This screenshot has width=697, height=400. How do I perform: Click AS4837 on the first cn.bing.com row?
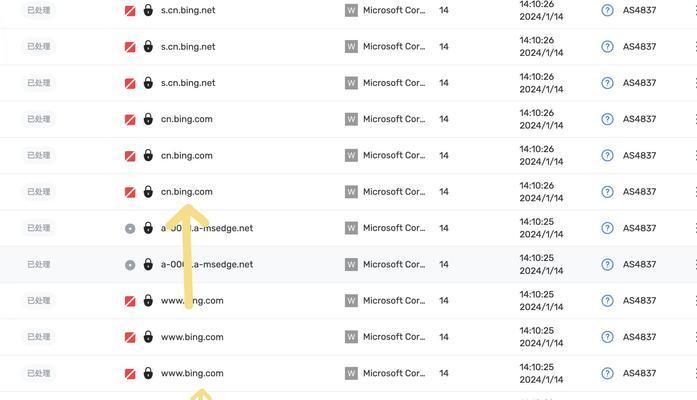coord(639,119)
